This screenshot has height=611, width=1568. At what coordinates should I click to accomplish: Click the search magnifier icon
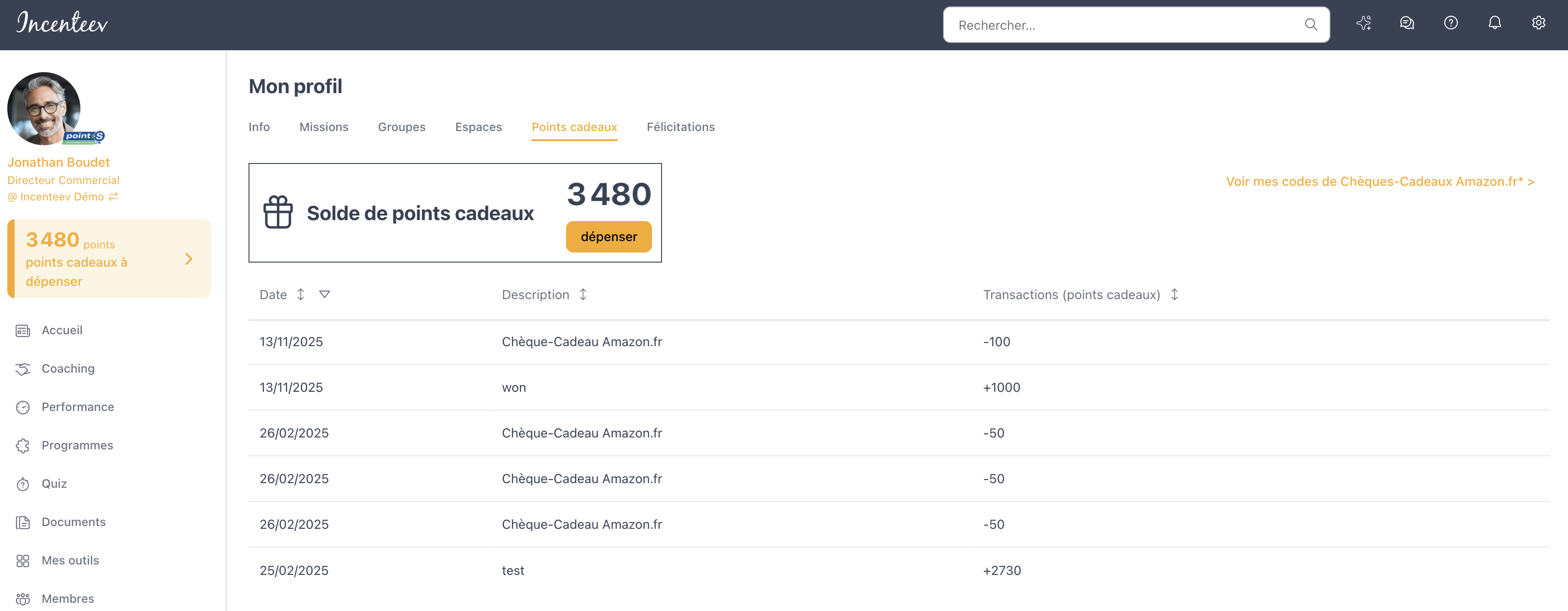tap(1310, 24)
